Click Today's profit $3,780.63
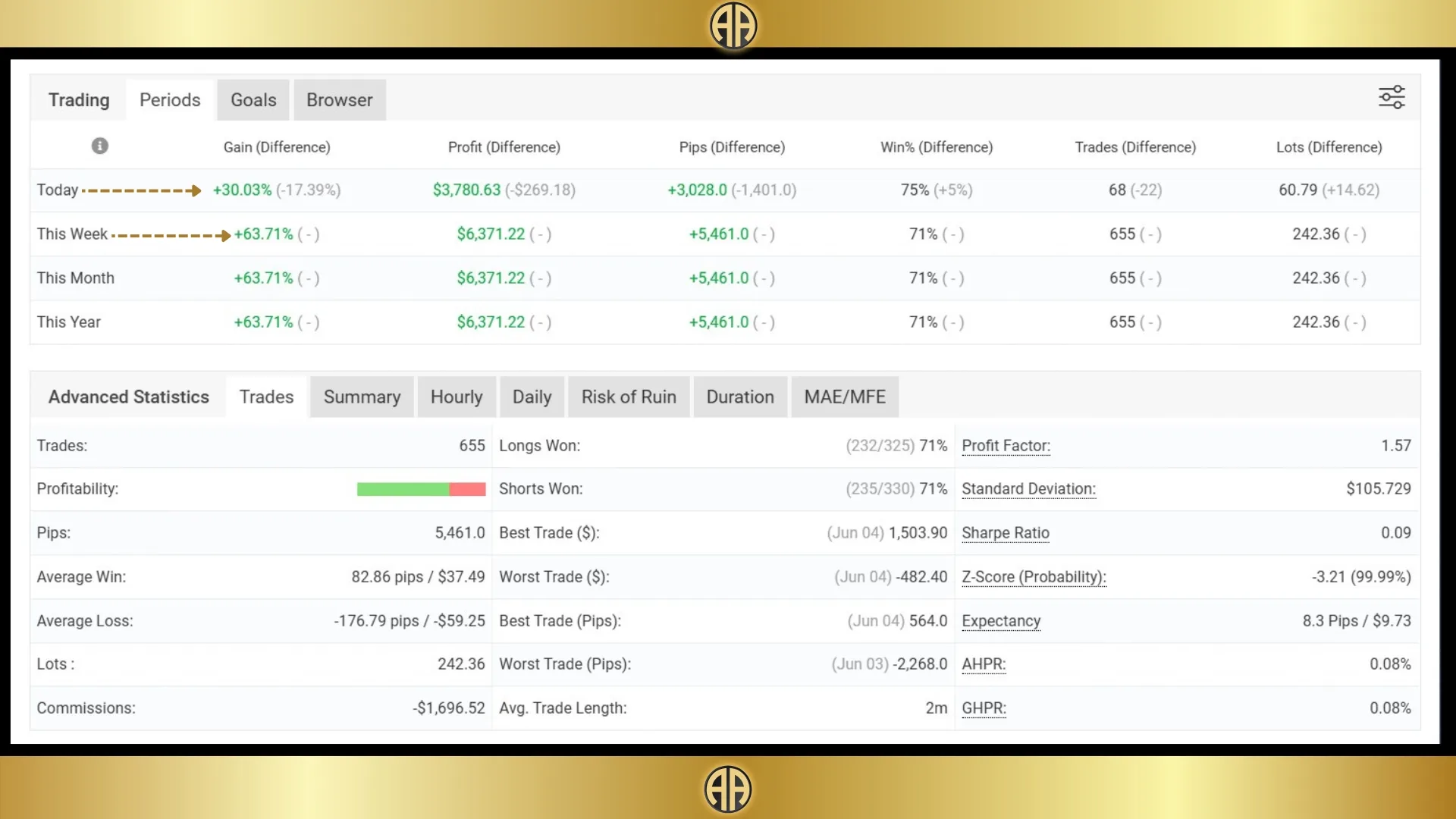1456x819 pixels. [466, 190]
